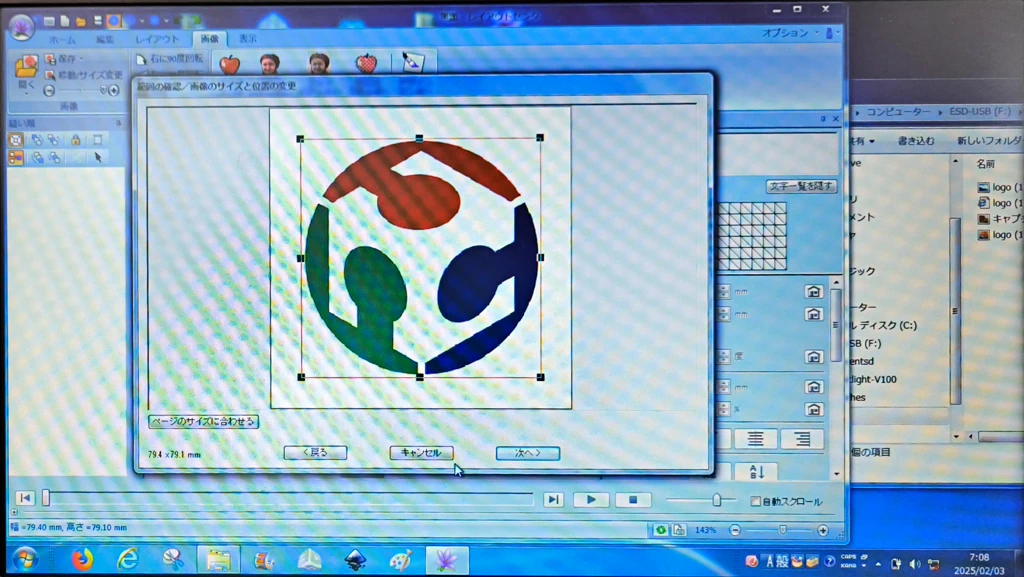Open Internet Explorer from the taskbar
Screen dimensions: 1024x577
(128, 560)
